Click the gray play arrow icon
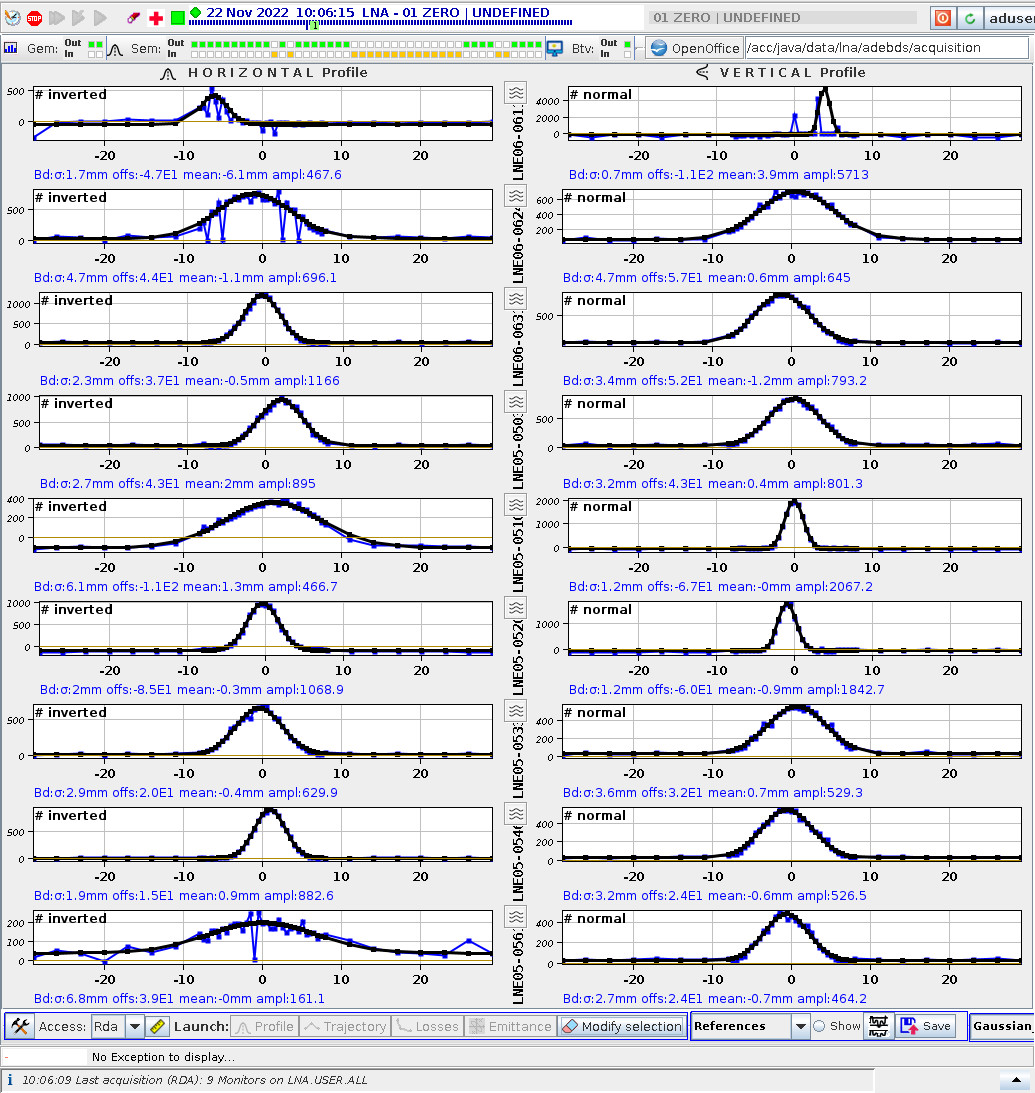1035x1093 pixels. tap(100, 17)
